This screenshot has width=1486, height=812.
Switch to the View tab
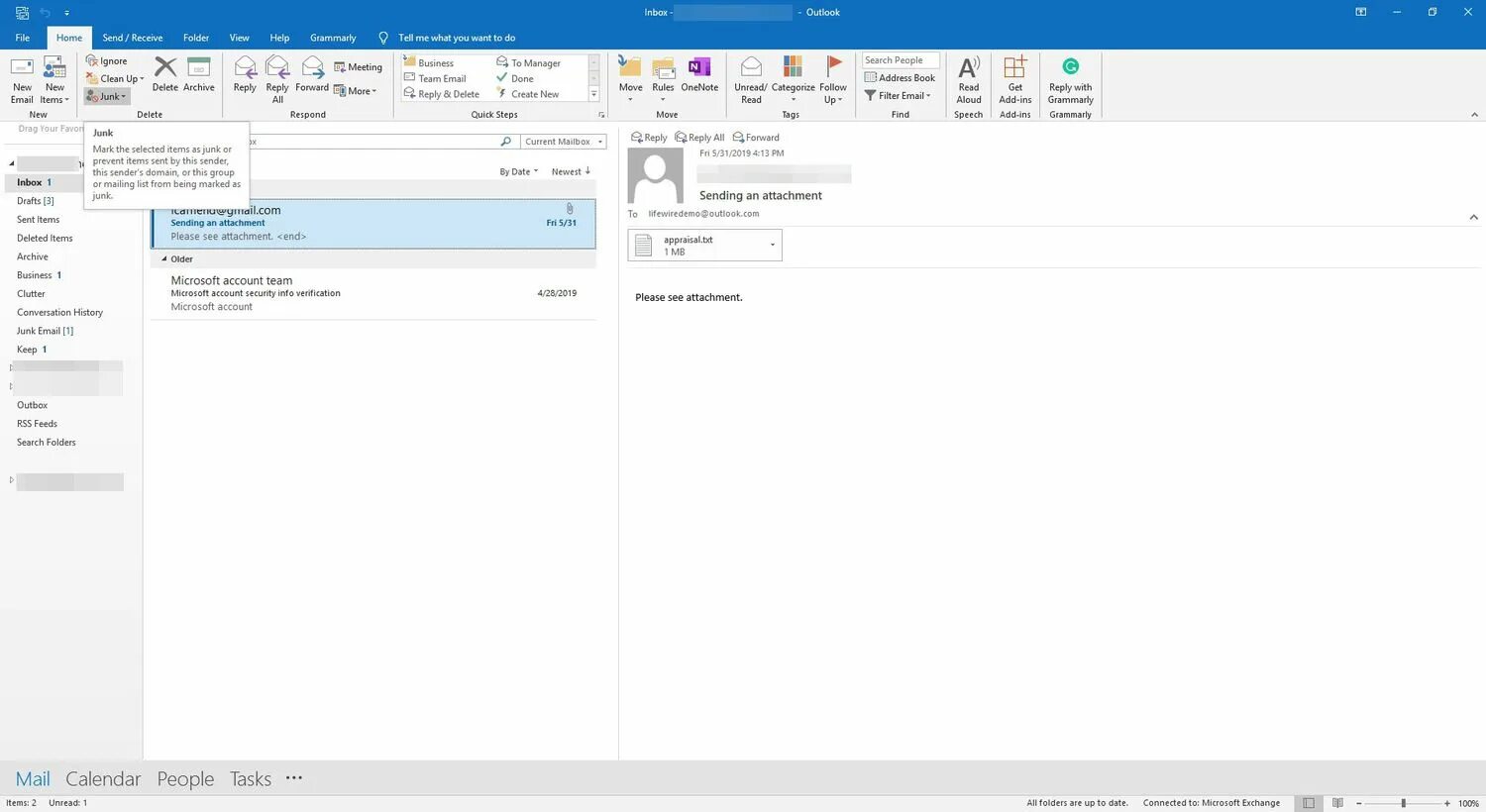(x=240, y=38)
